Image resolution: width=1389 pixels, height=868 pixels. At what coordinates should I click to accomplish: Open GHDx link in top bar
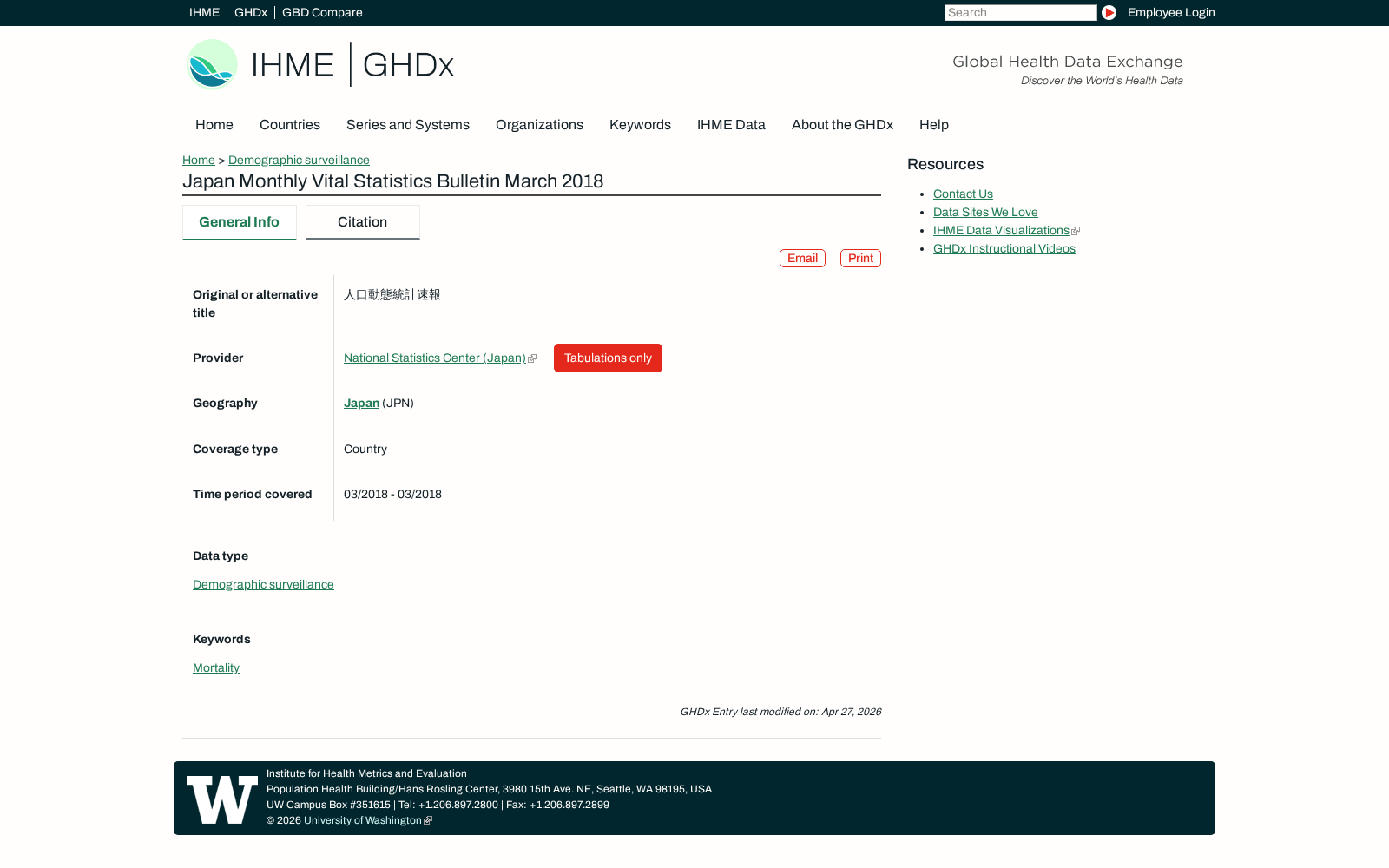pos(251,12)
